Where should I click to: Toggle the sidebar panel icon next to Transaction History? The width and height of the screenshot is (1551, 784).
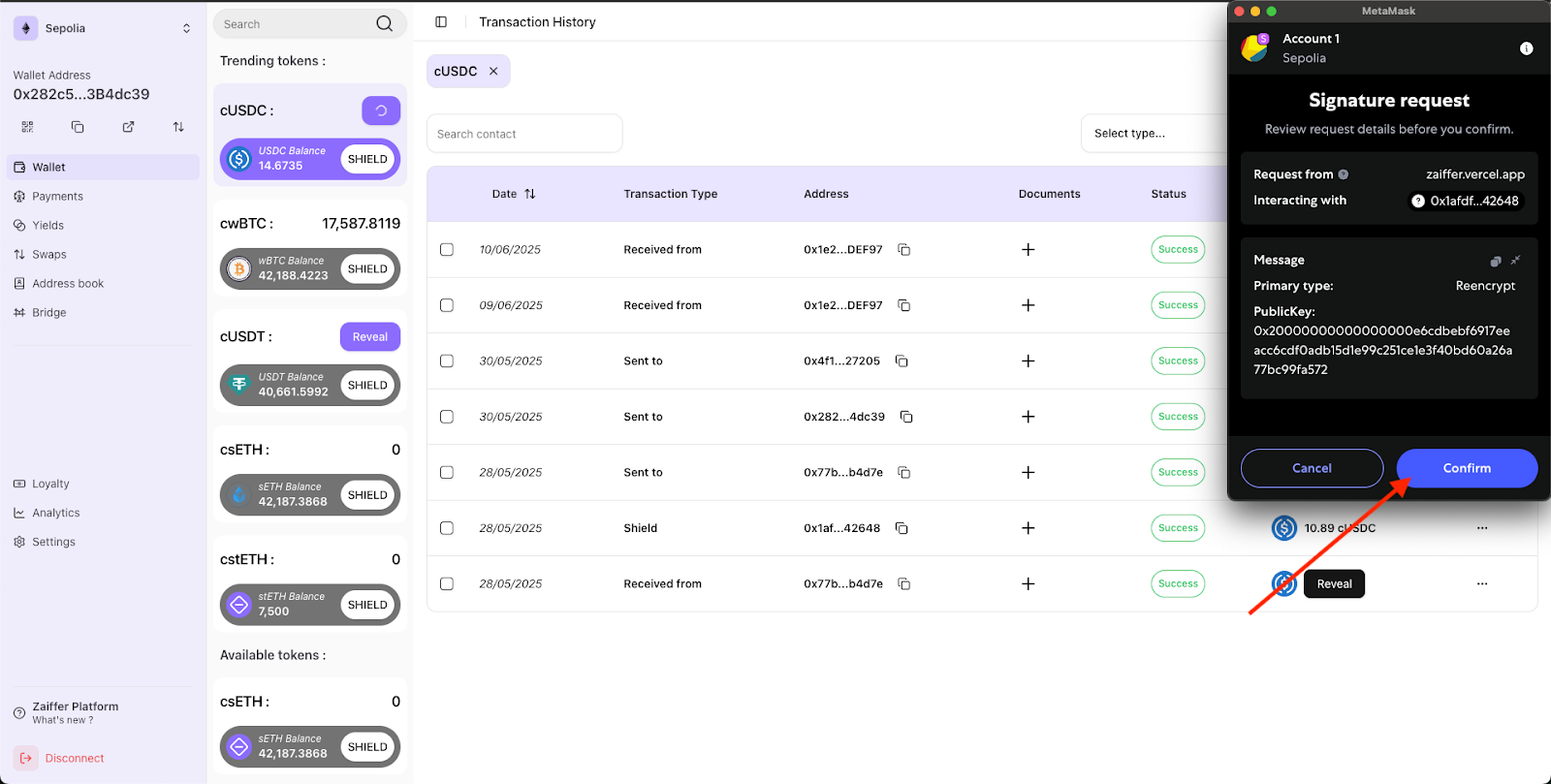[x=441, y=22]
